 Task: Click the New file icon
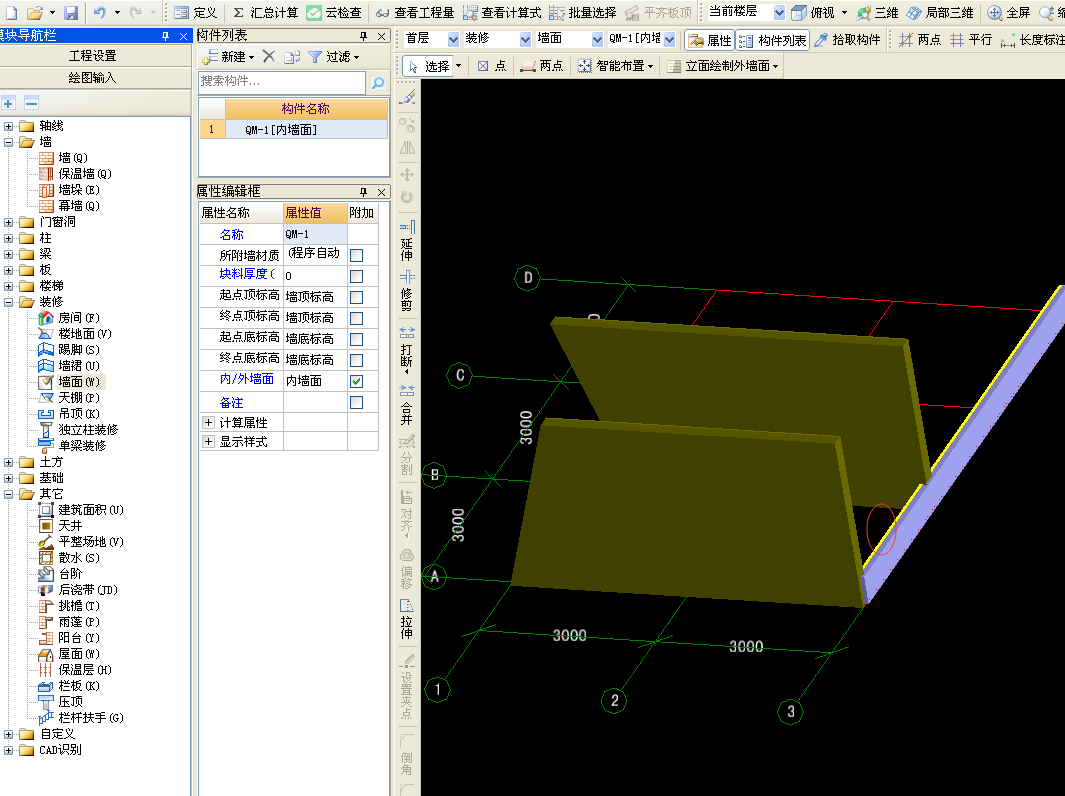[11, 12]
